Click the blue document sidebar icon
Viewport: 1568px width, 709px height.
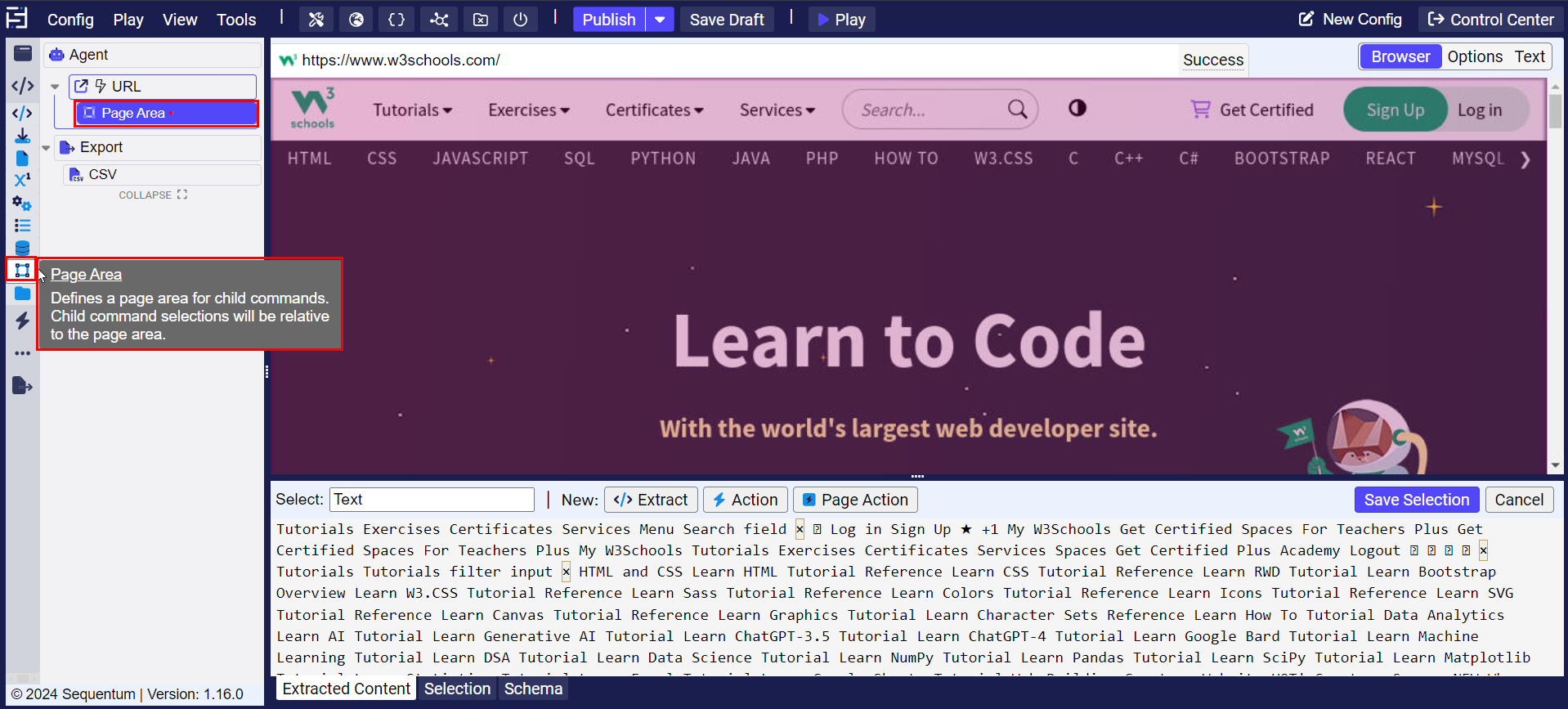(x=23, y=158)
